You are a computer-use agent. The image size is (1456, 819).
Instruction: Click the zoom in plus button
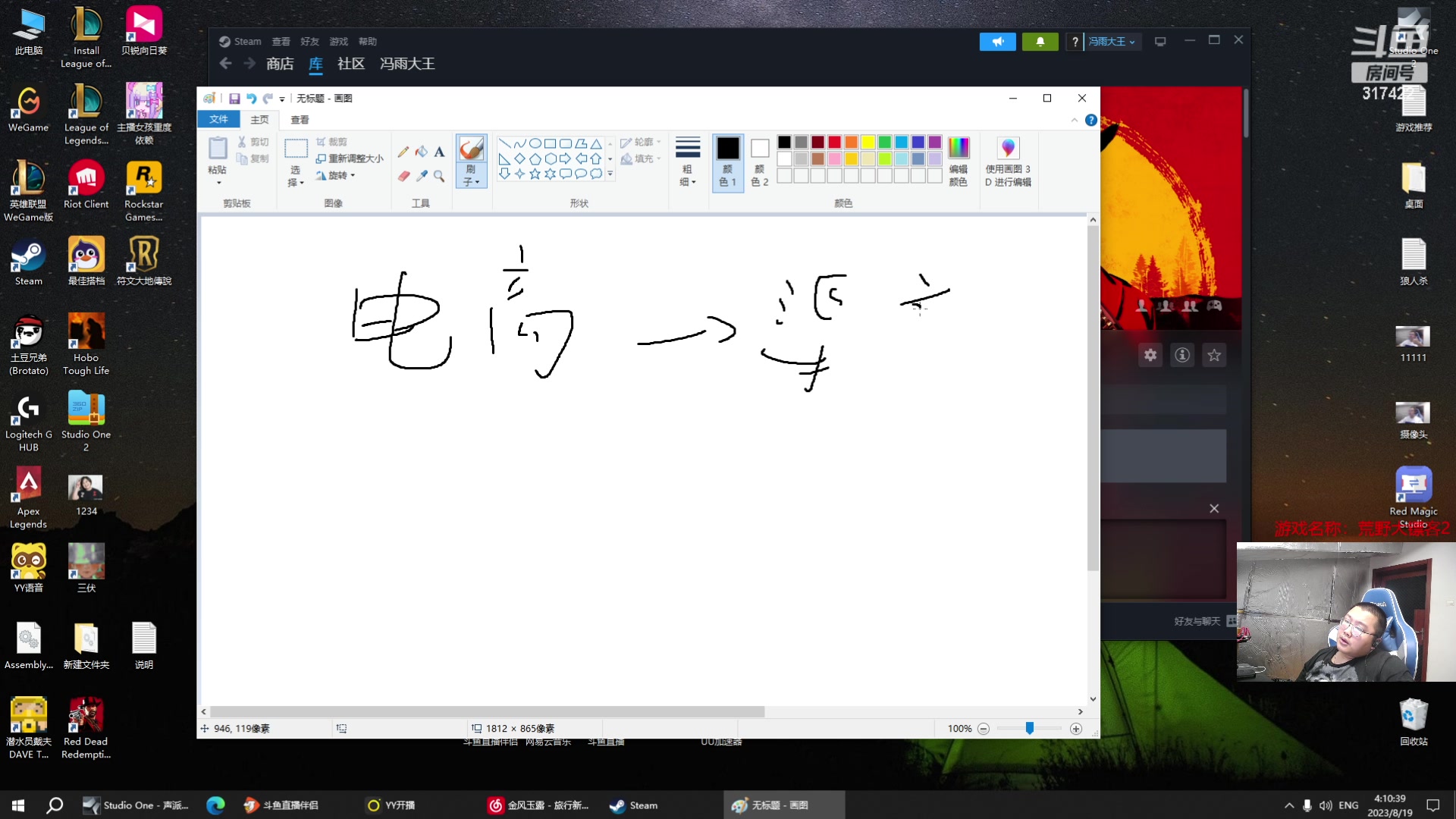point(1075,729)
